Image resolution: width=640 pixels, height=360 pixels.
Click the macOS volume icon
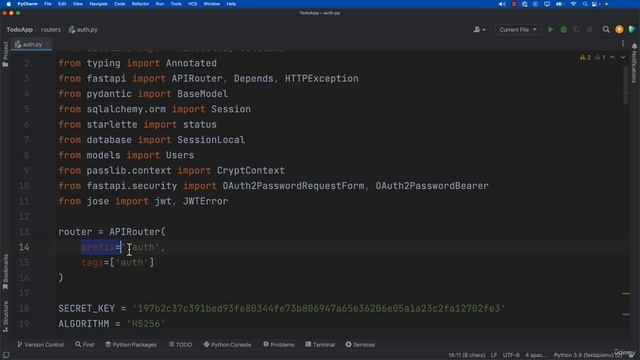(502, 4)
